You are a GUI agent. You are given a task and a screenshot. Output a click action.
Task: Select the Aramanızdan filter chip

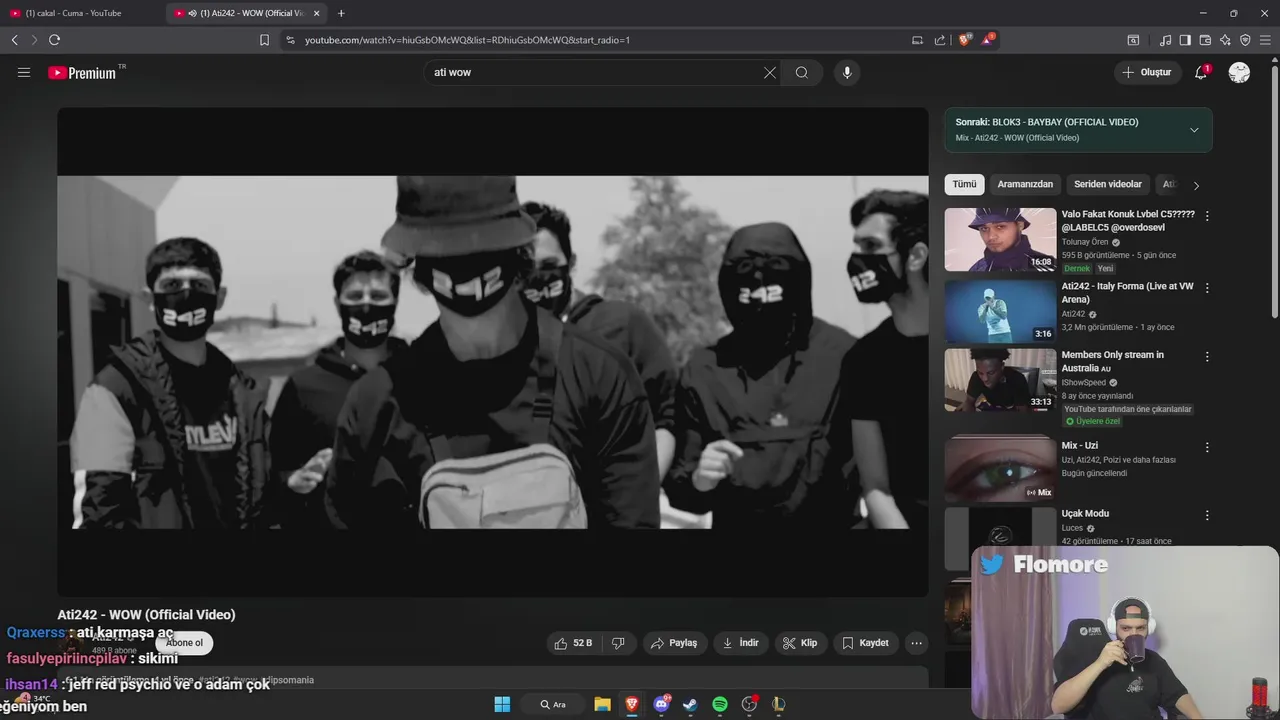(x=1025, y=184)
